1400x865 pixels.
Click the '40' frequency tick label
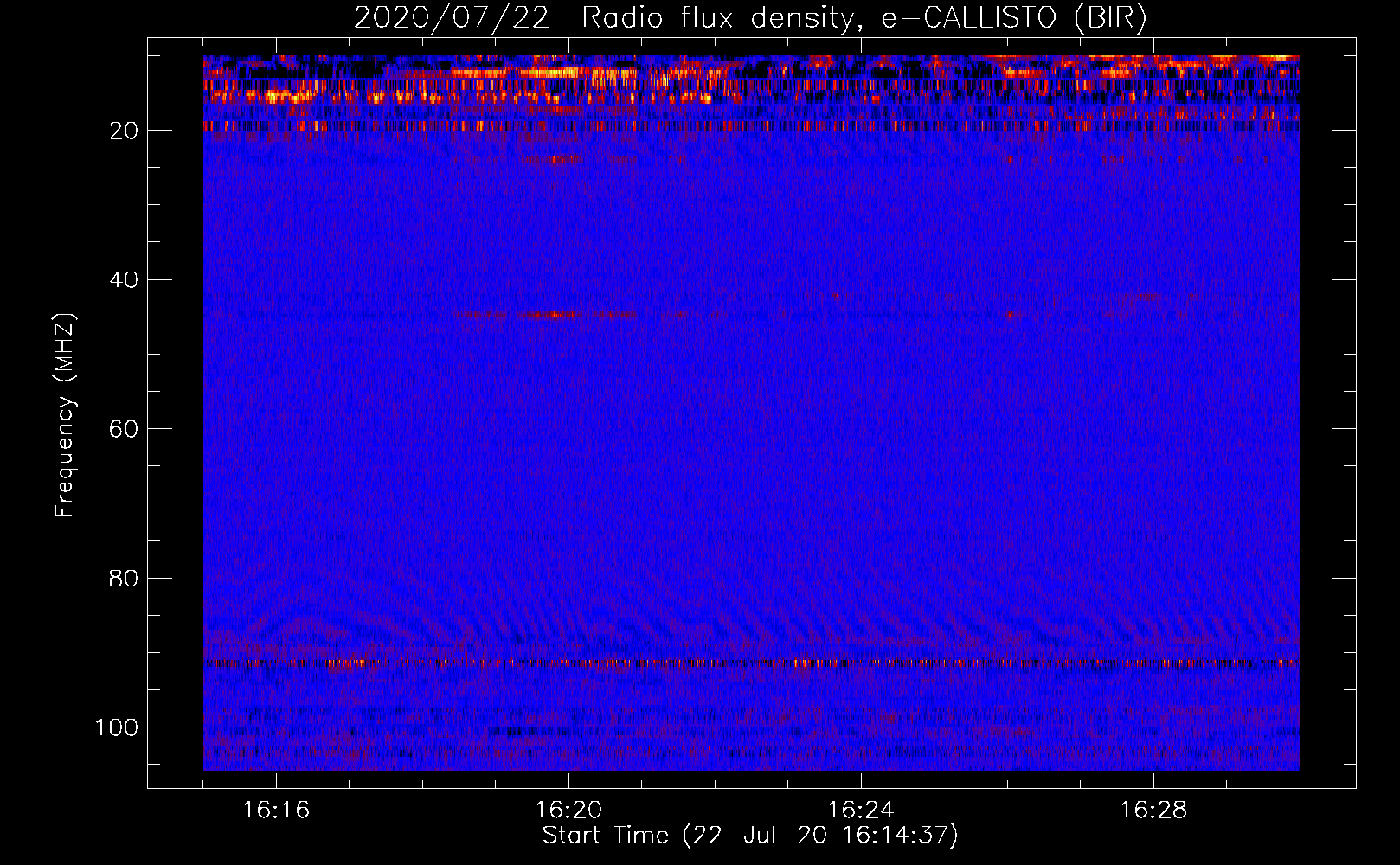[x=124, y=280]
